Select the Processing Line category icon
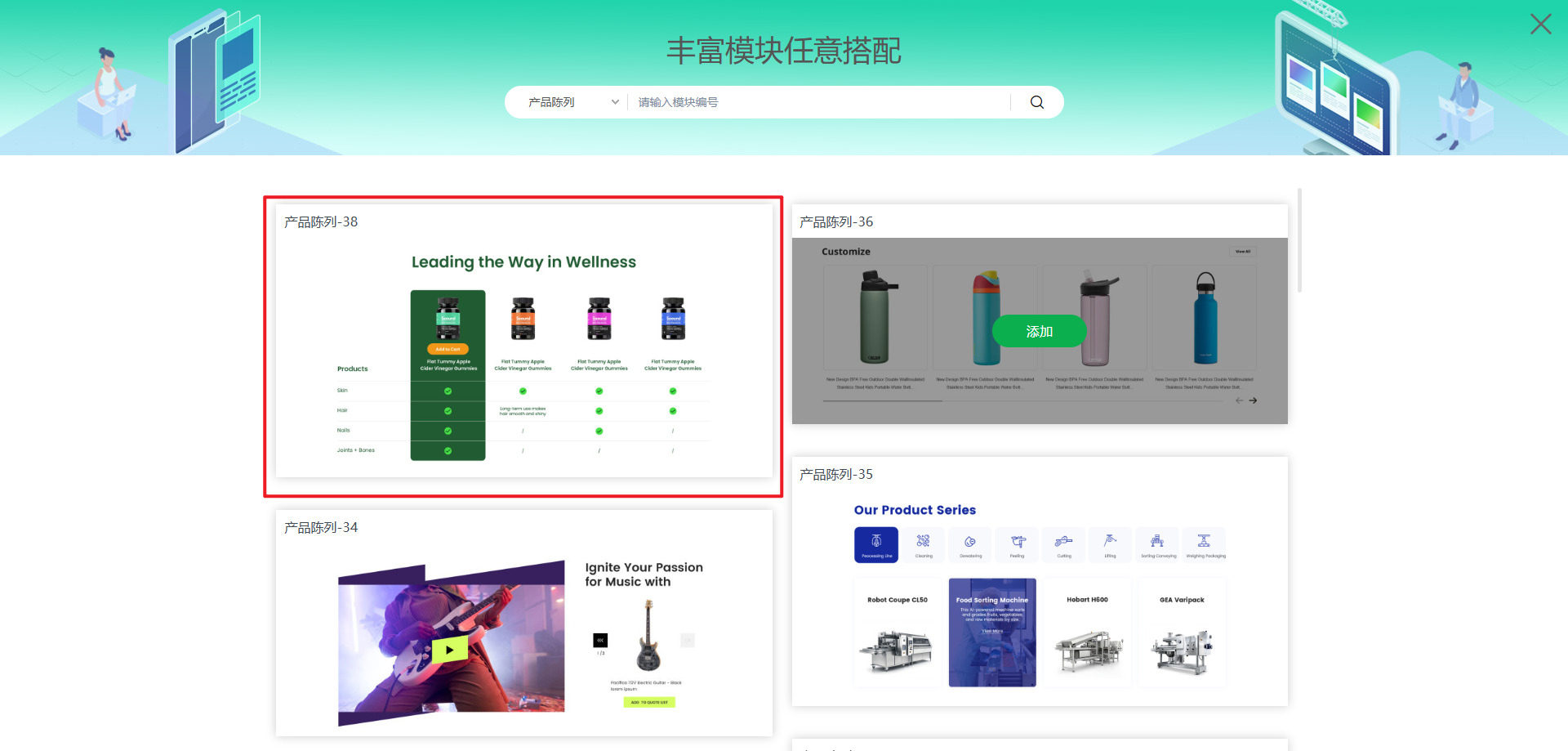Viewport: 1568px width, 751px height. 875,544
